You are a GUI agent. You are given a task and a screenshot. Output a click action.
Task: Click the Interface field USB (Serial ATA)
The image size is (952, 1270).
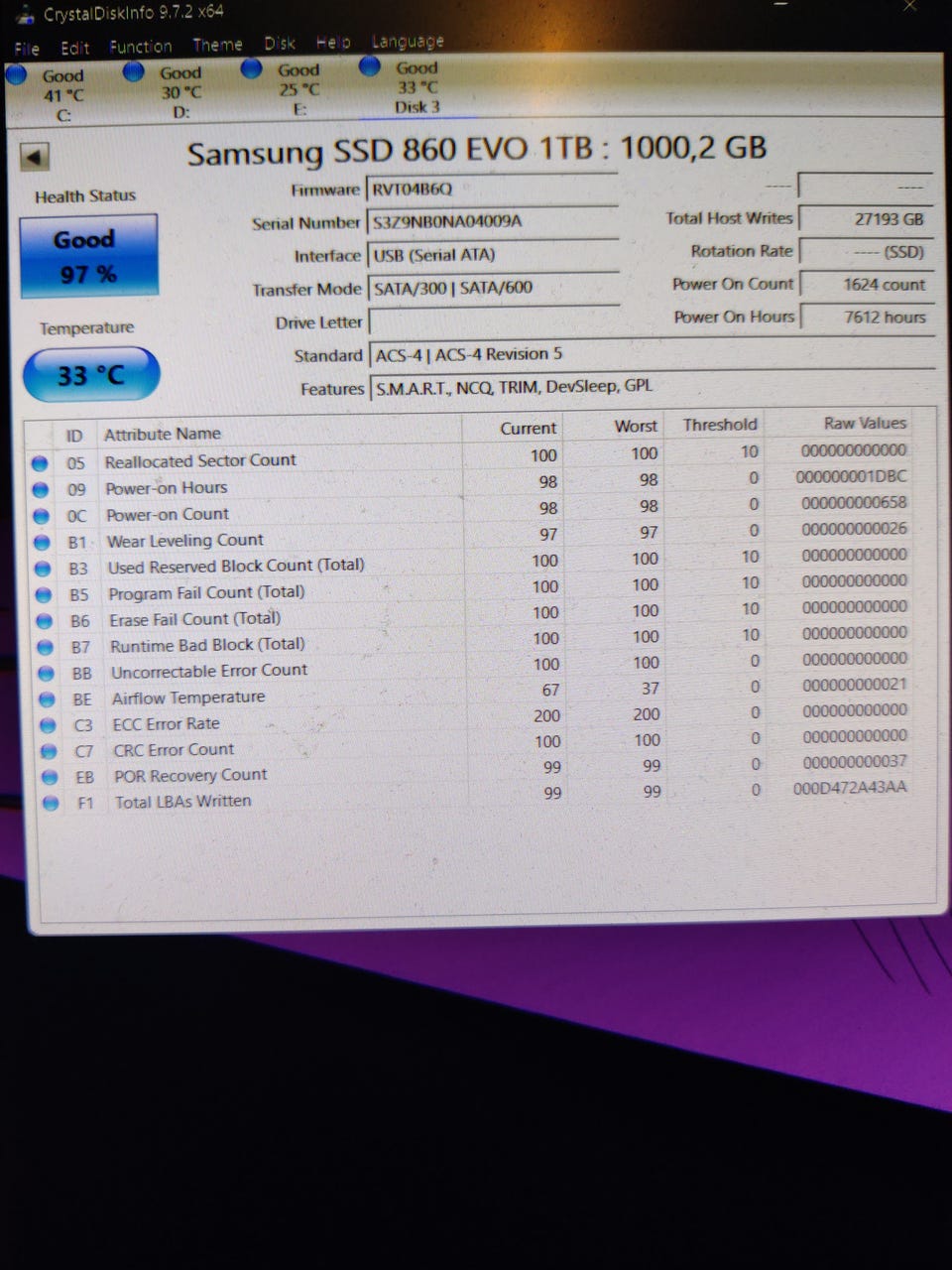(493, 255)
